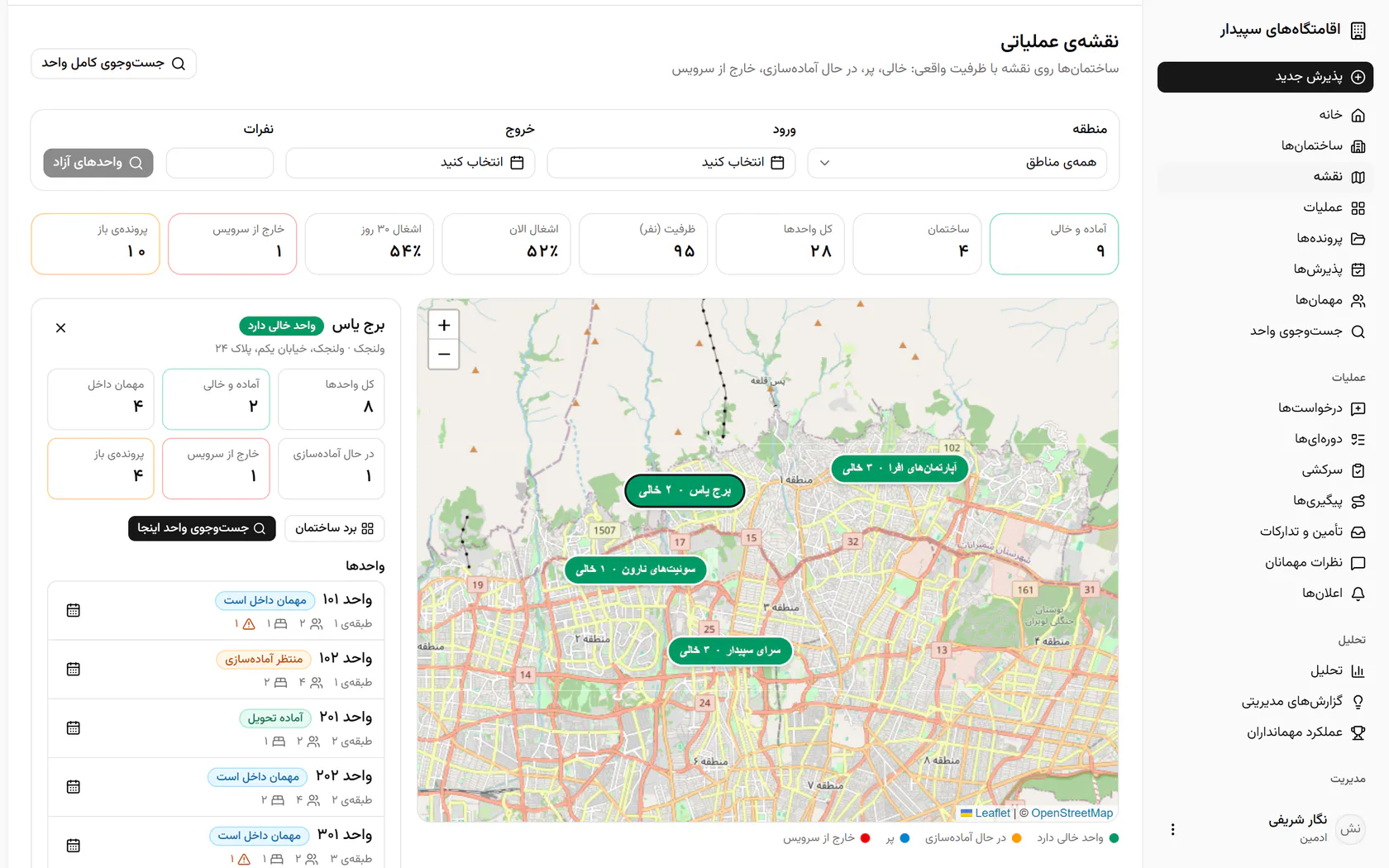Select the برج یاس map marker

pos(685,490)
